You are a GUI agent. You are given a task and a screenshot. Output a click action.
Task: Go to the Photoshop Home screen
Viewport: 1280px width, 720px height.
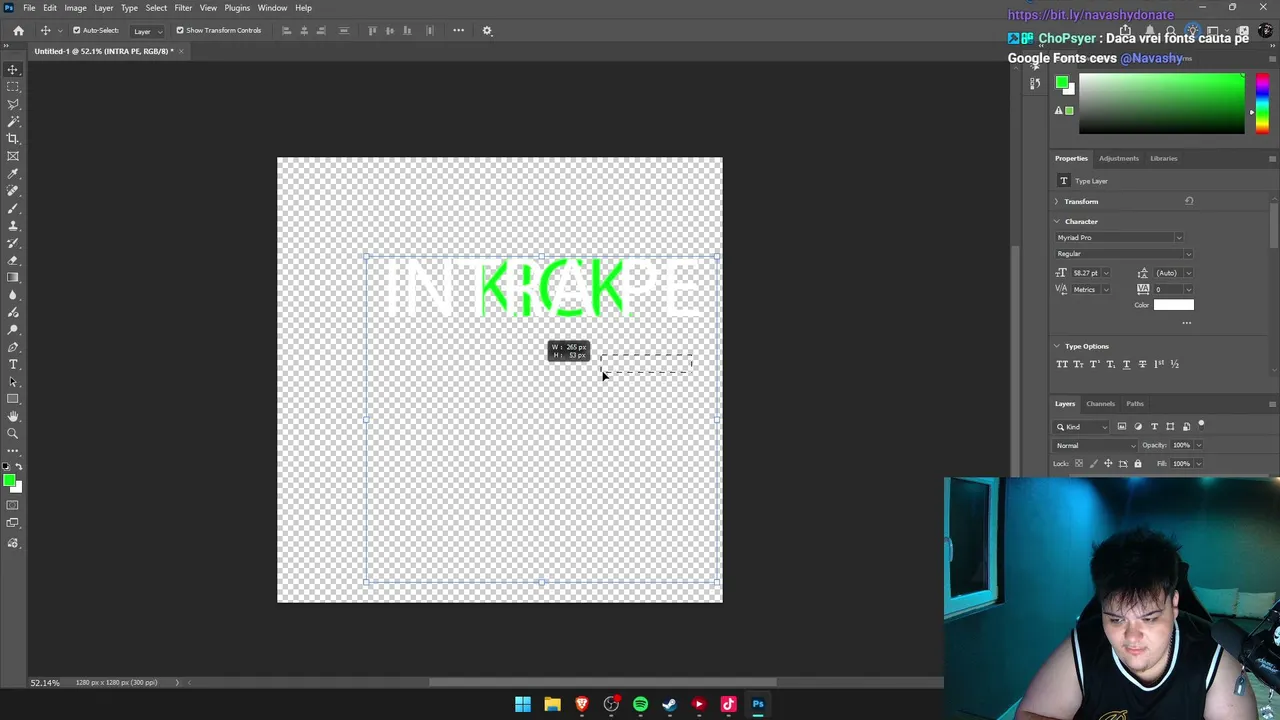(x=18, y=30)
